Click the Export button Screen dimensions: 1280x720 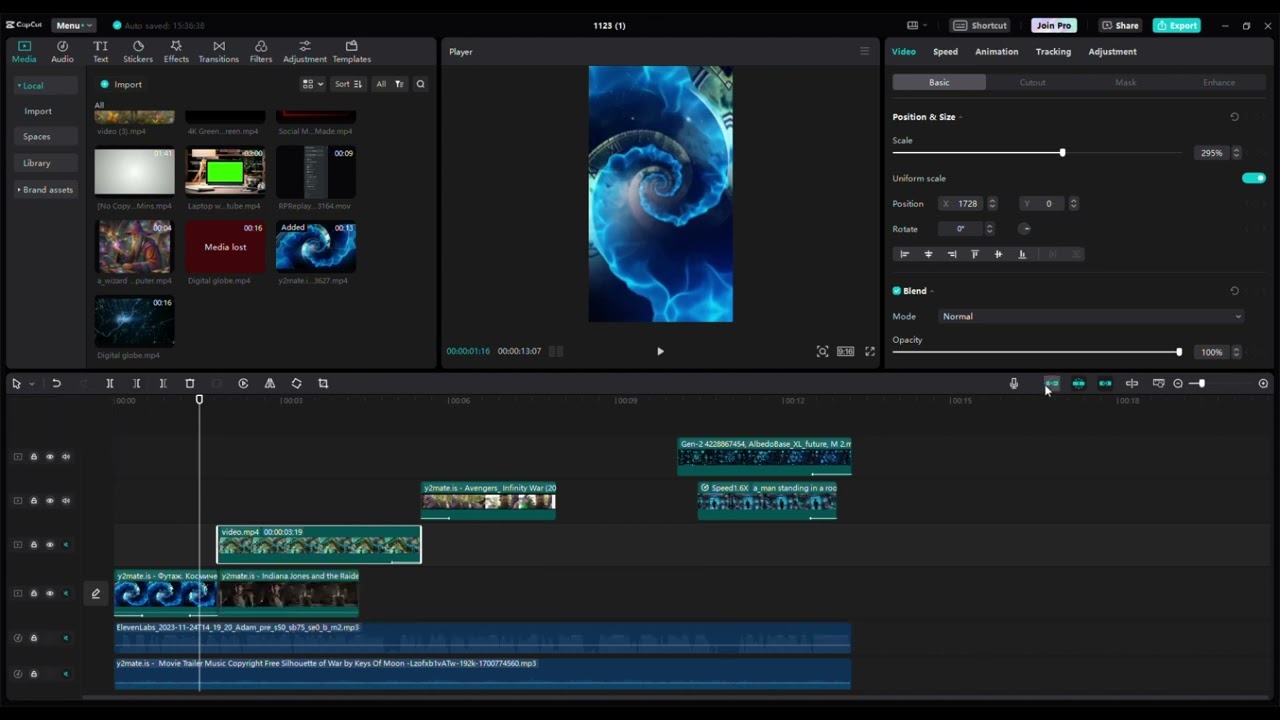(x=1177, y=25)
